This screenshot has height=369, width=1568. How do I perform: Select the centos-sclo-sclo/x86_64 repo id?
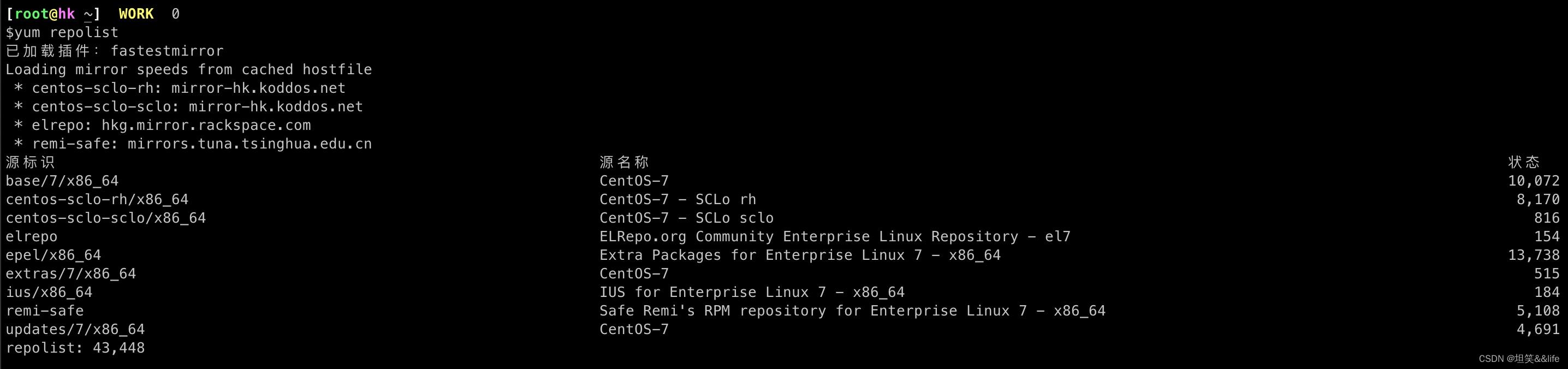click(x=106, y=218)
